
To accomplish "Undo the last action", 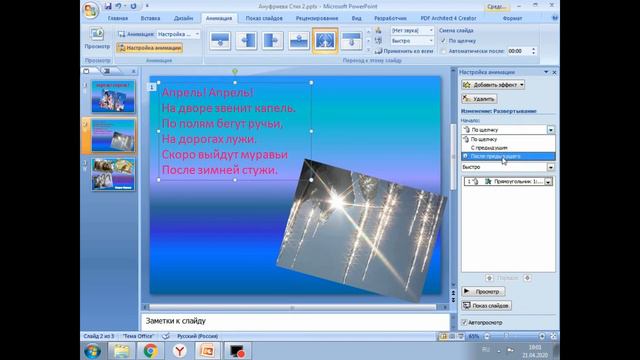I will (x=118, y=6).
